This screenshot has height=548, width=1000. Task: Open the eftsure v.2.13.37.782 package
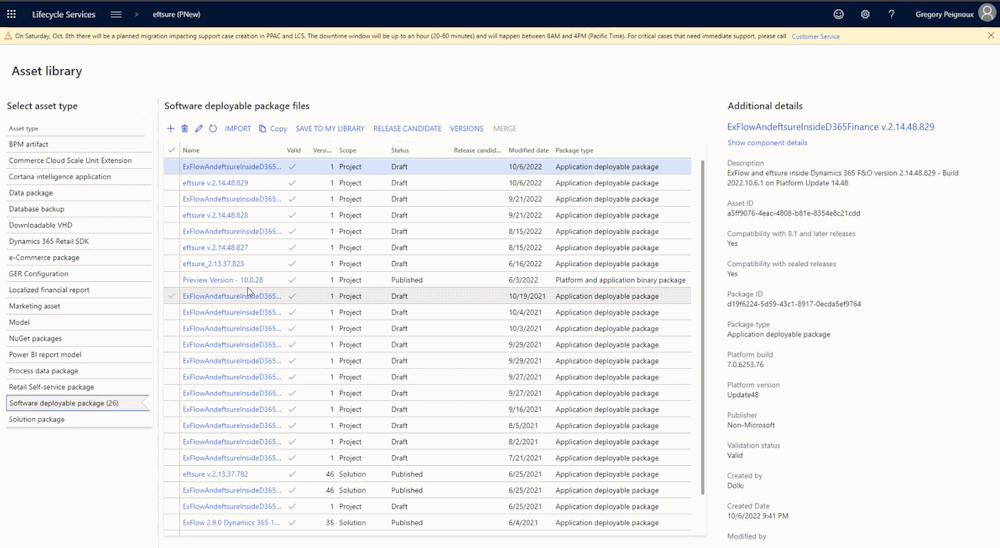(x=215, y=475)
